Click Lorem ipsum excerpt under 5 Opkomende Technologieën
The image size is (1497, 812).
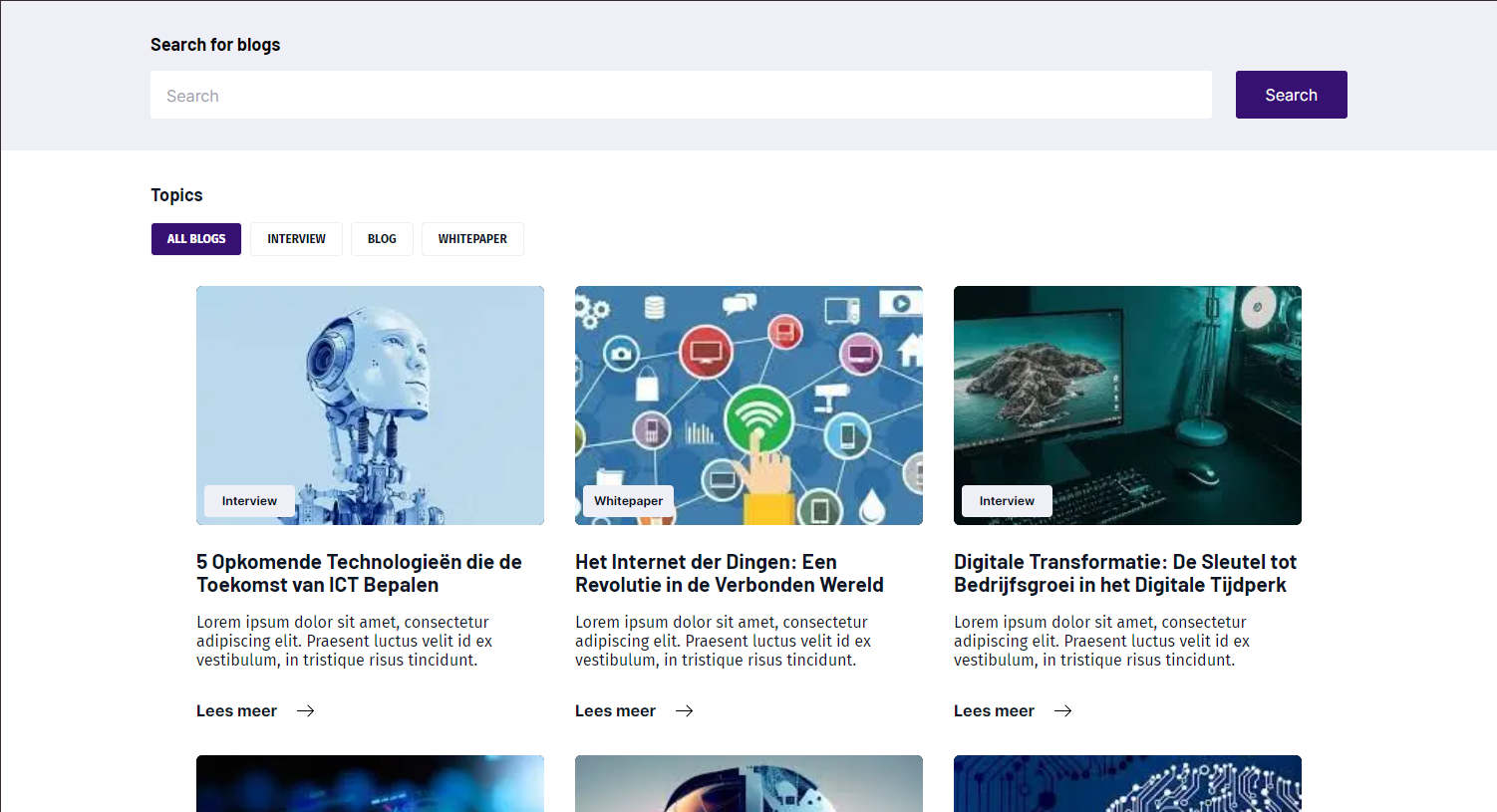pyautogui.click(x=344, y=641)
